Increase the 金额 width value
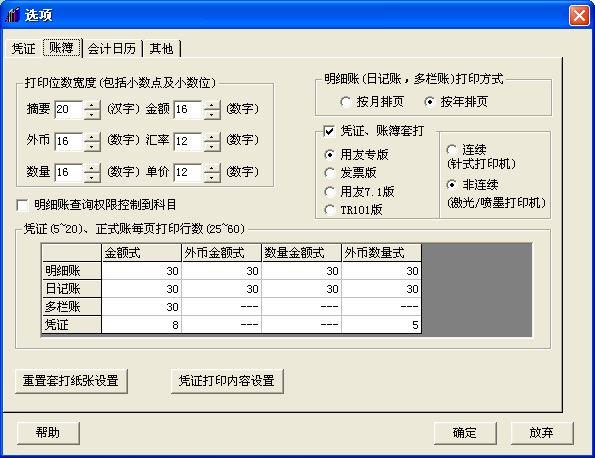 pos(212,105)
